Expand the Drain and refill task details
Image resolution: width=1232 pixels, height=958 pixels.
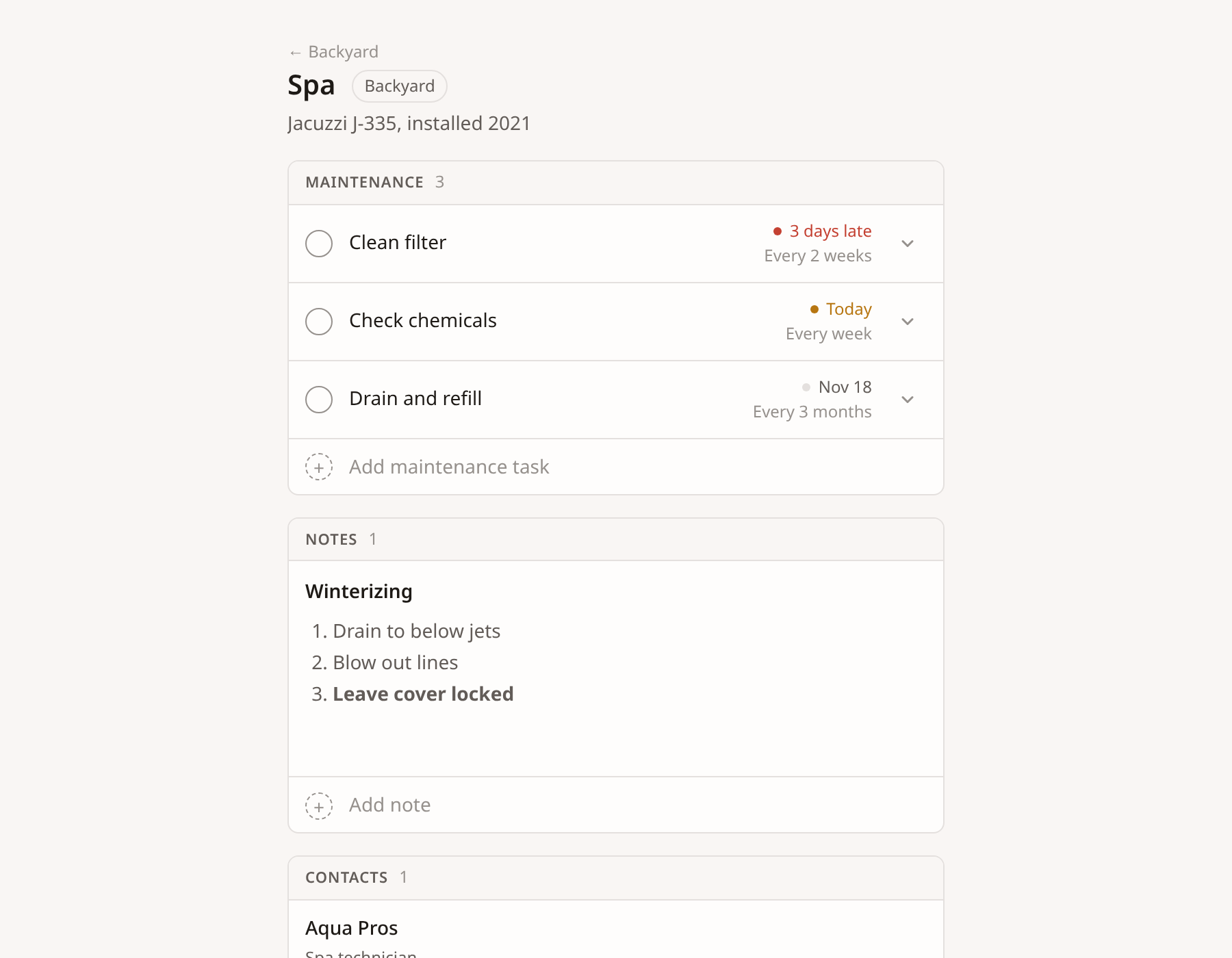click(x=908, y=400)
